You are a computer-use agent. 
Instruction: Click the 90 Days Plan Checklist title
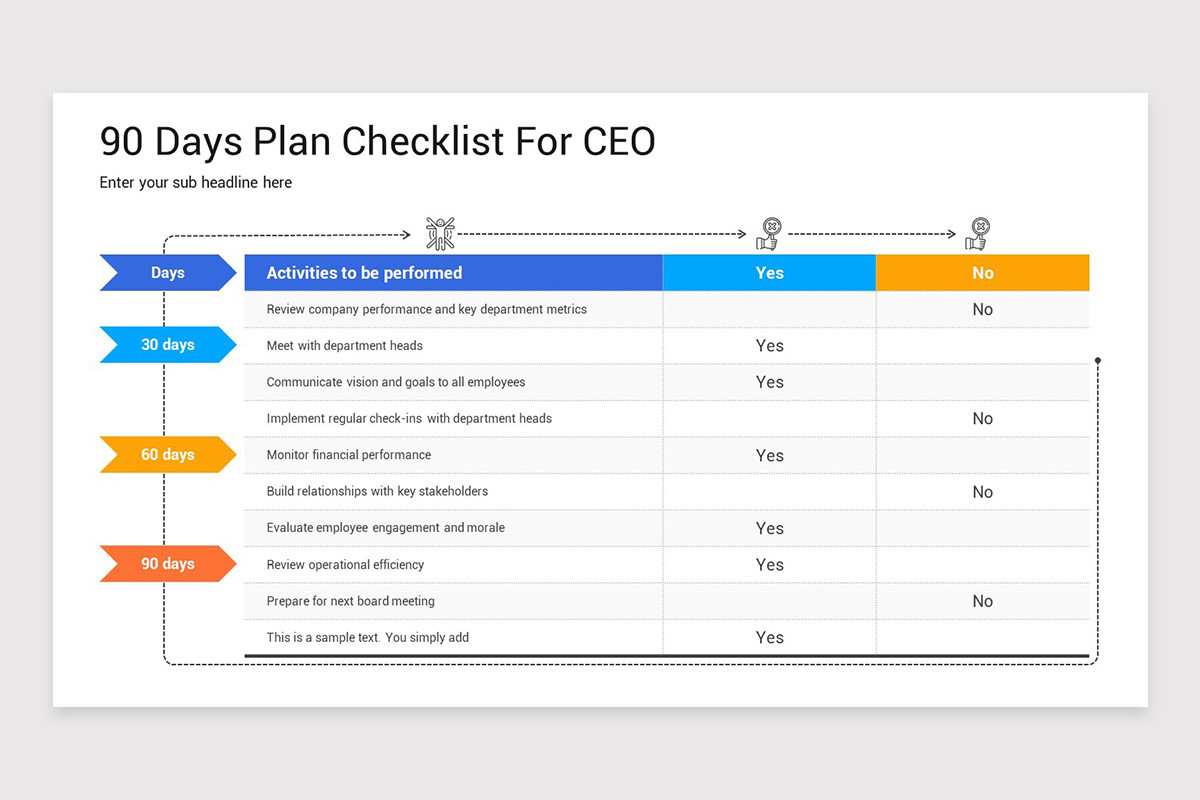tap(377, 142)
